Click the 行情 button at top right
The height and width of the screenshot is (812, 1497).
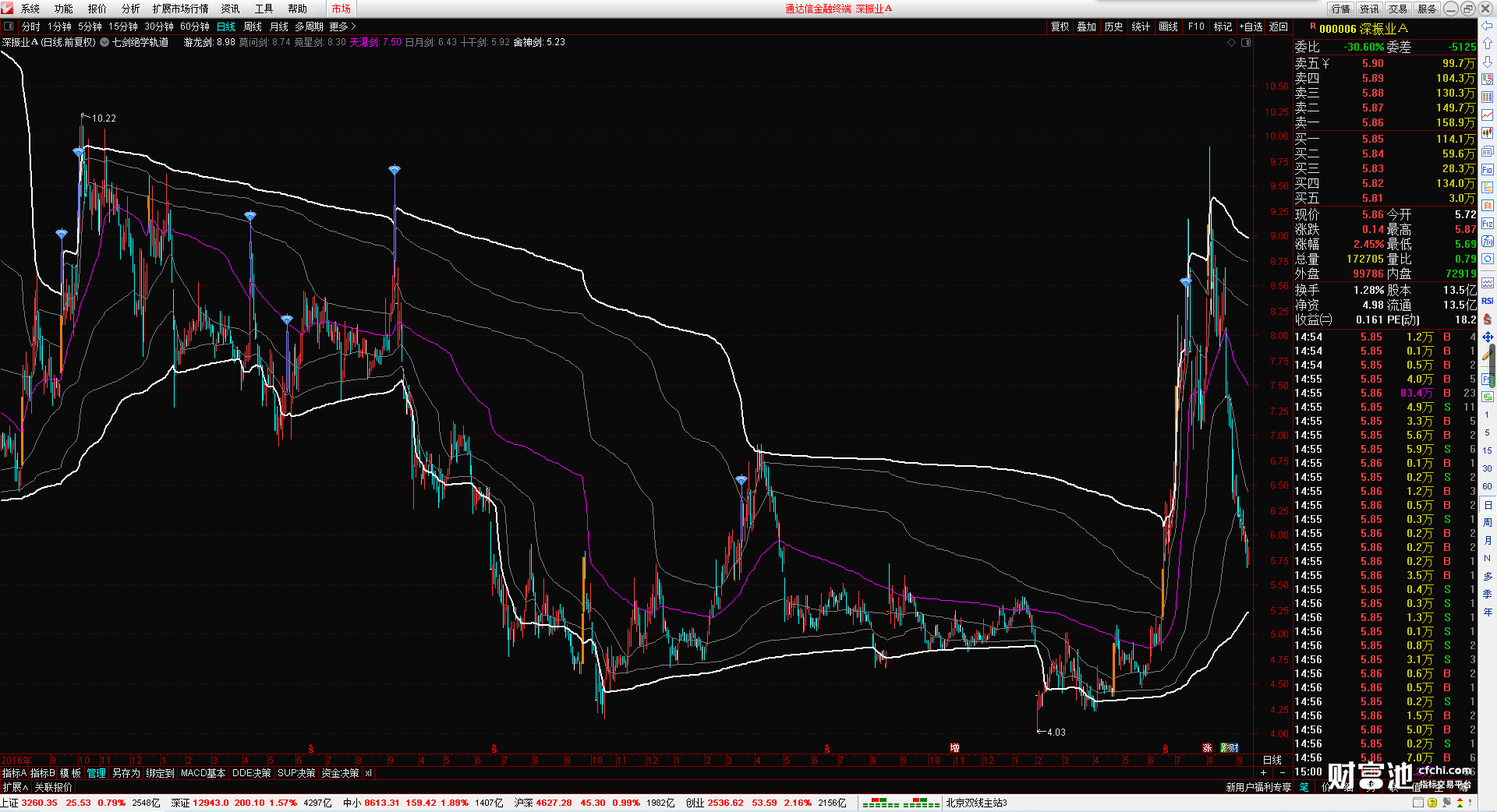[x=1341, y=9]
